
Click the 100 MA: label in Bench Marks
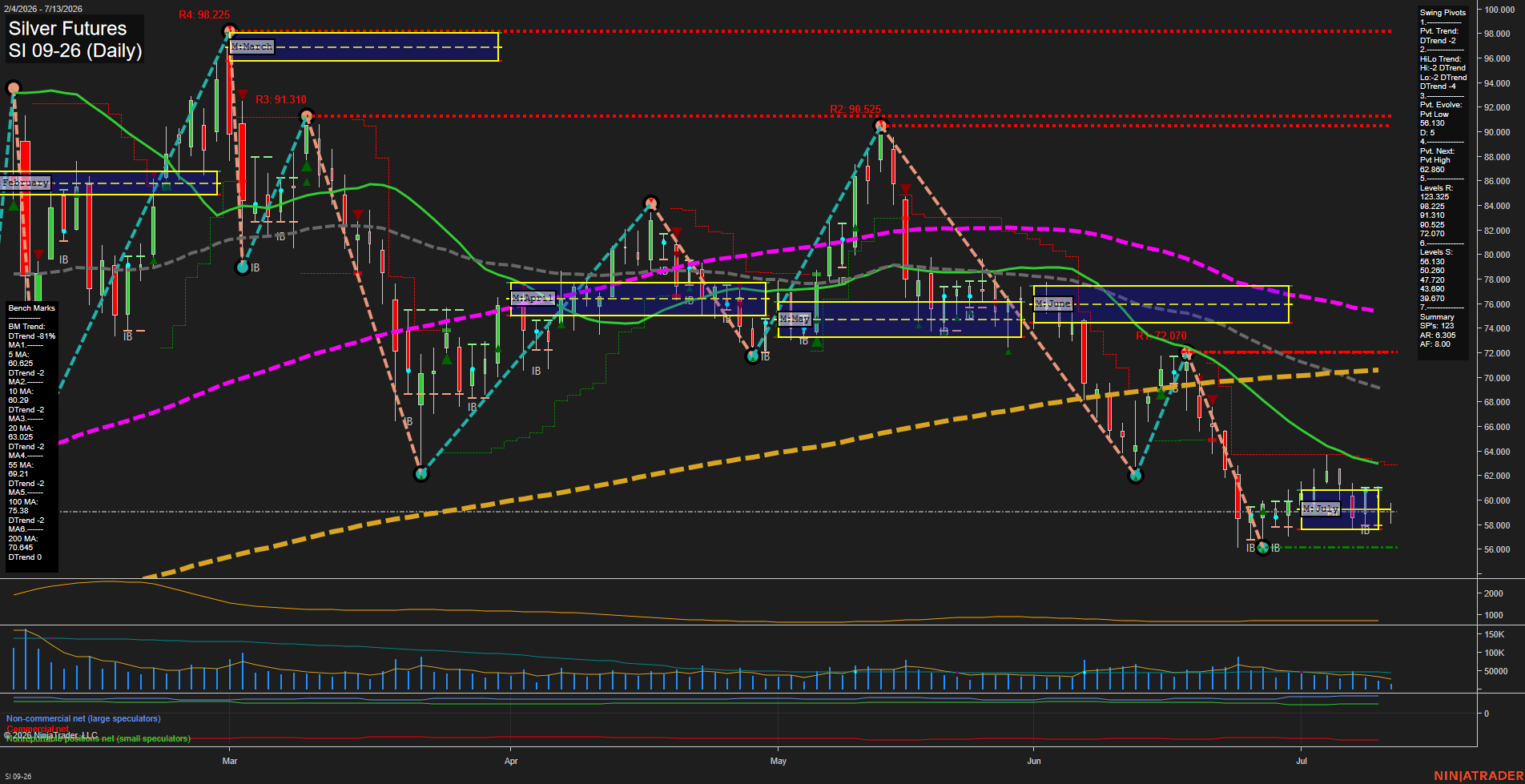pyautogui.click(x=22, y=502)
